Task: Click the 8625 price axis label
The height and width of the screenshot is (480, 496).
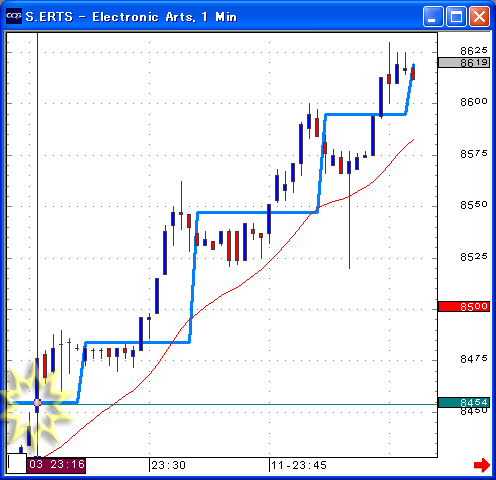Action: point(474,51)
